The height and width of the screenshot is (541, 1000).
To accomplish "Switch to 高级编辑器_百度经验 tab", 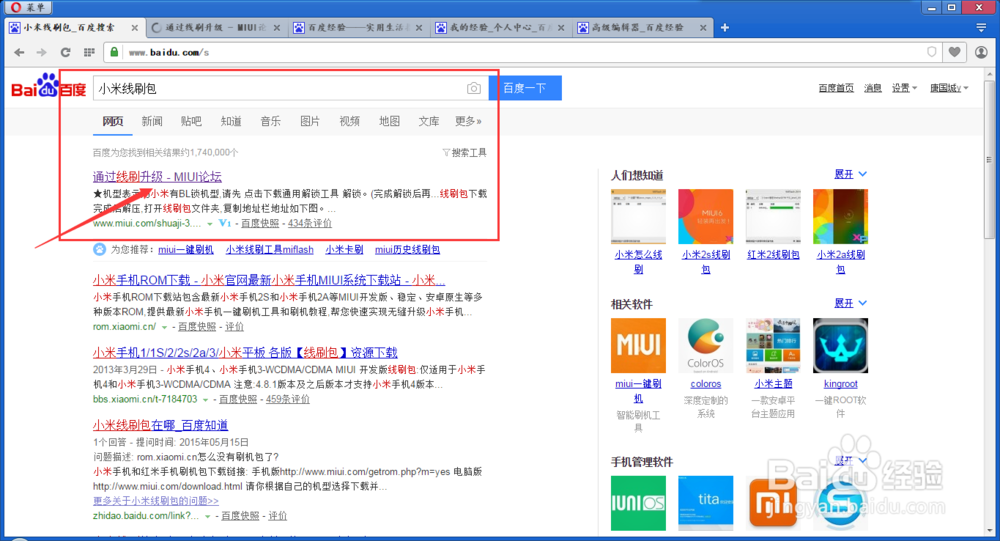I will (x=643, y=27).
